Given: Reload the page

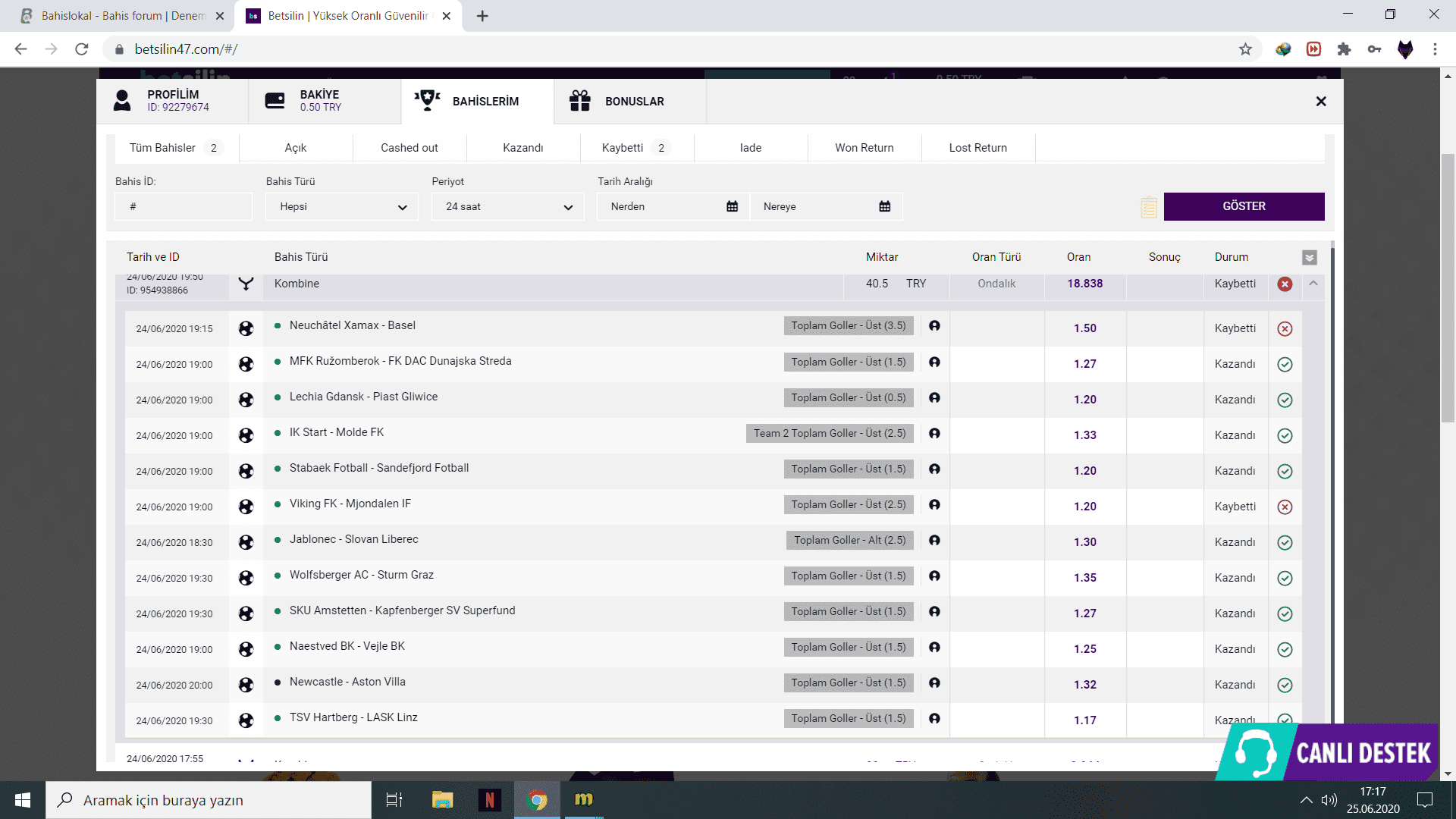Looking at the screenshot, I should point(82,49).
